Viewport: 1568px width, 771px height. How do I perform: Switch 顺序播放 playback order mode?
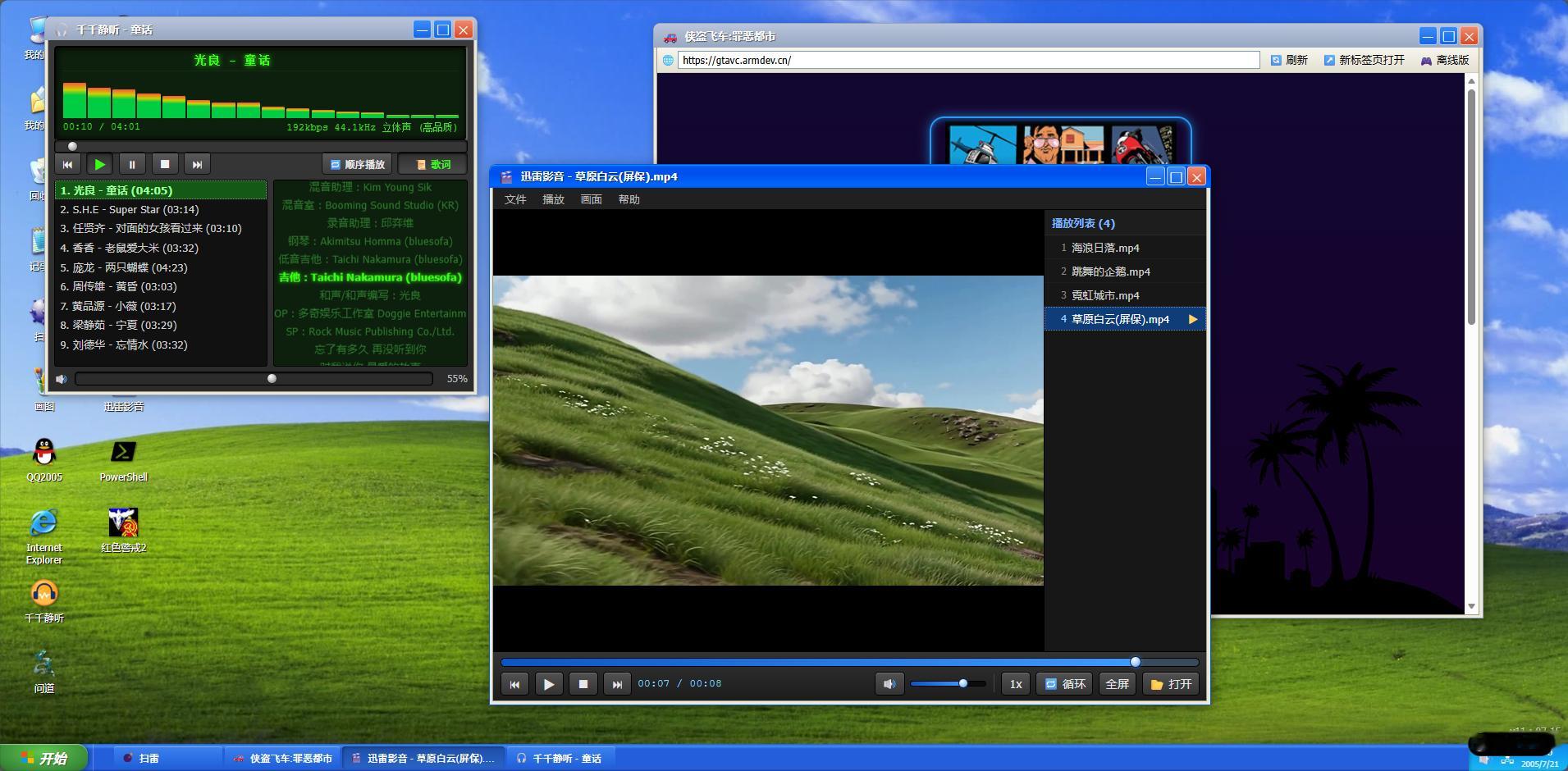point(357,164)
